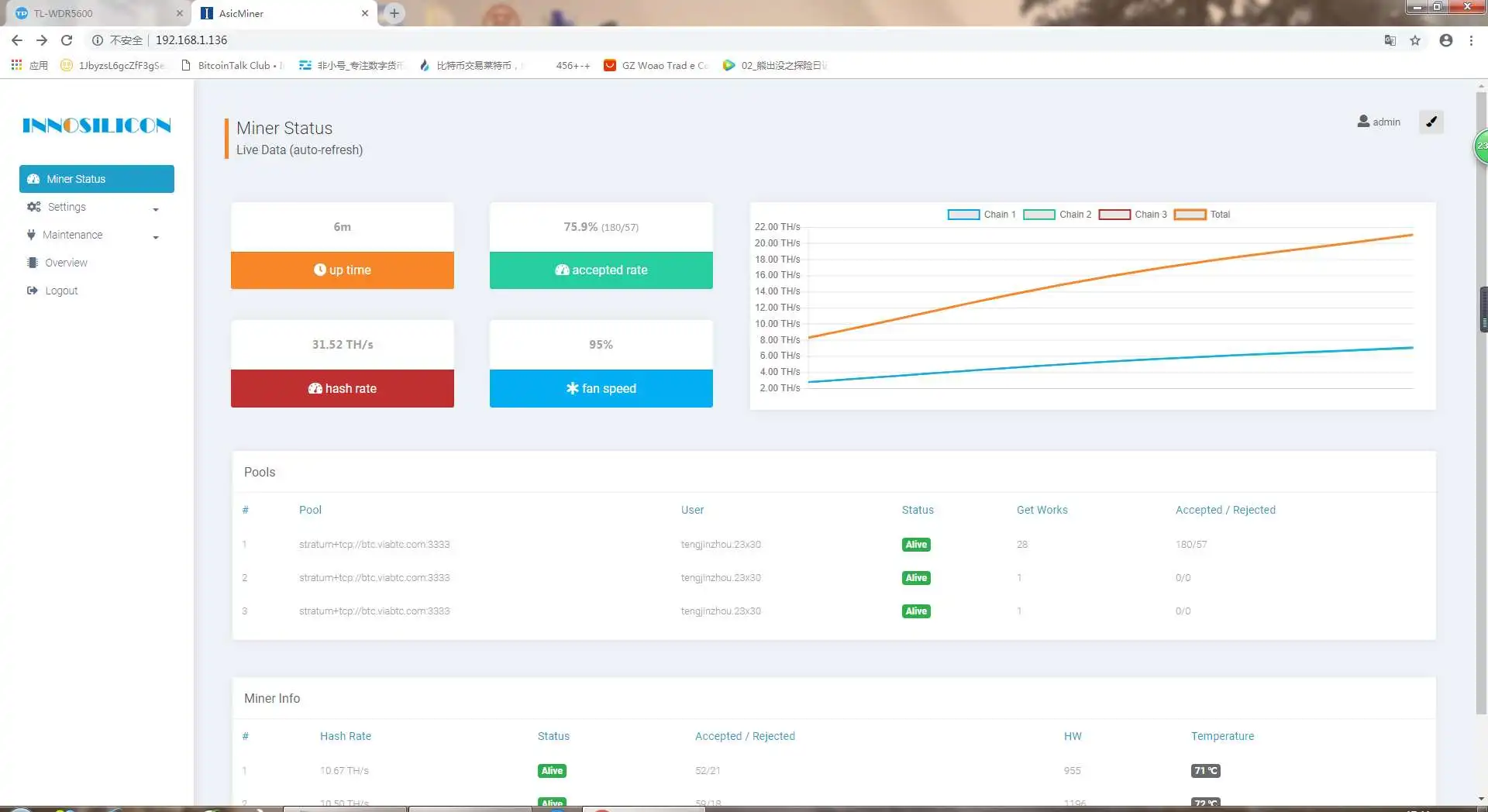Open Chrome's three-dot menu
Image resolution: width=1488 pixels, height=812 pixels.
(1471, 40)
